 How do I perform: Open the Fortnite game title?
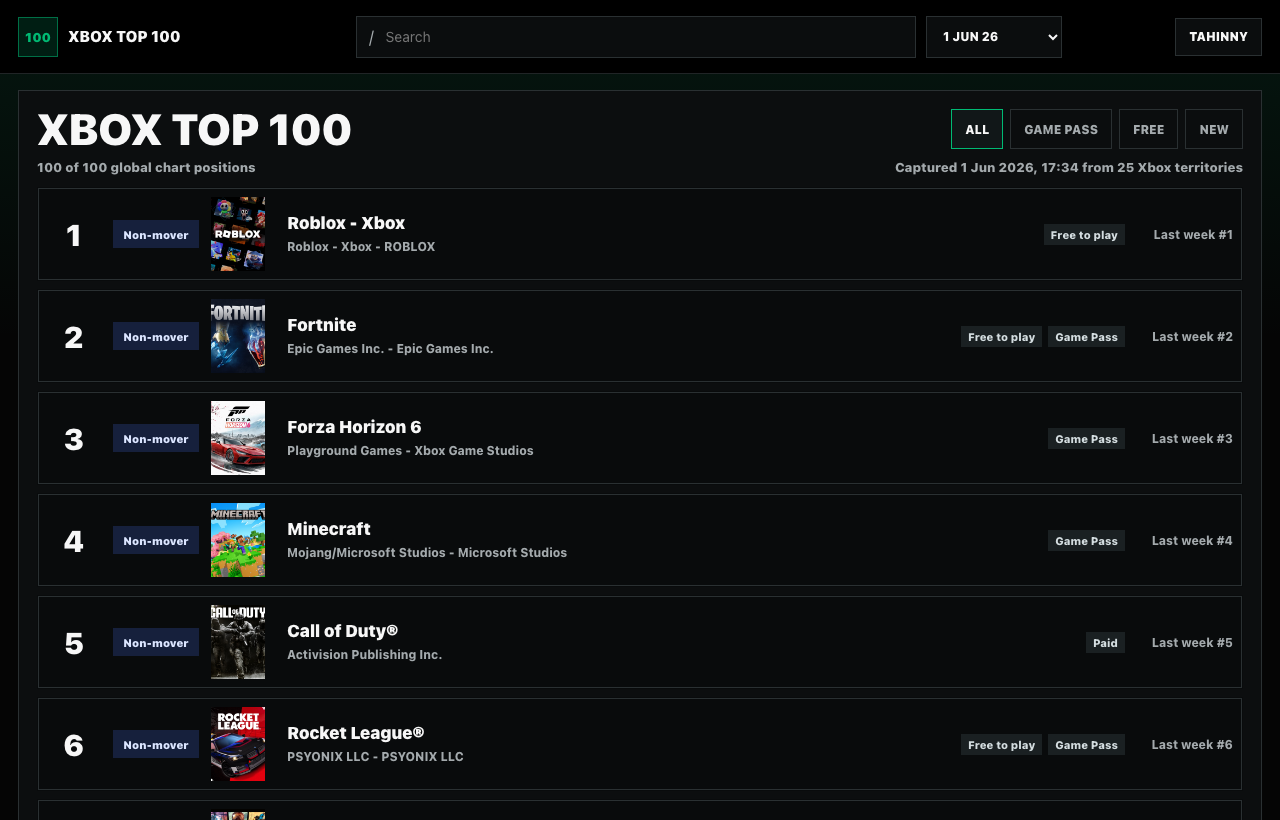(322, 325)
